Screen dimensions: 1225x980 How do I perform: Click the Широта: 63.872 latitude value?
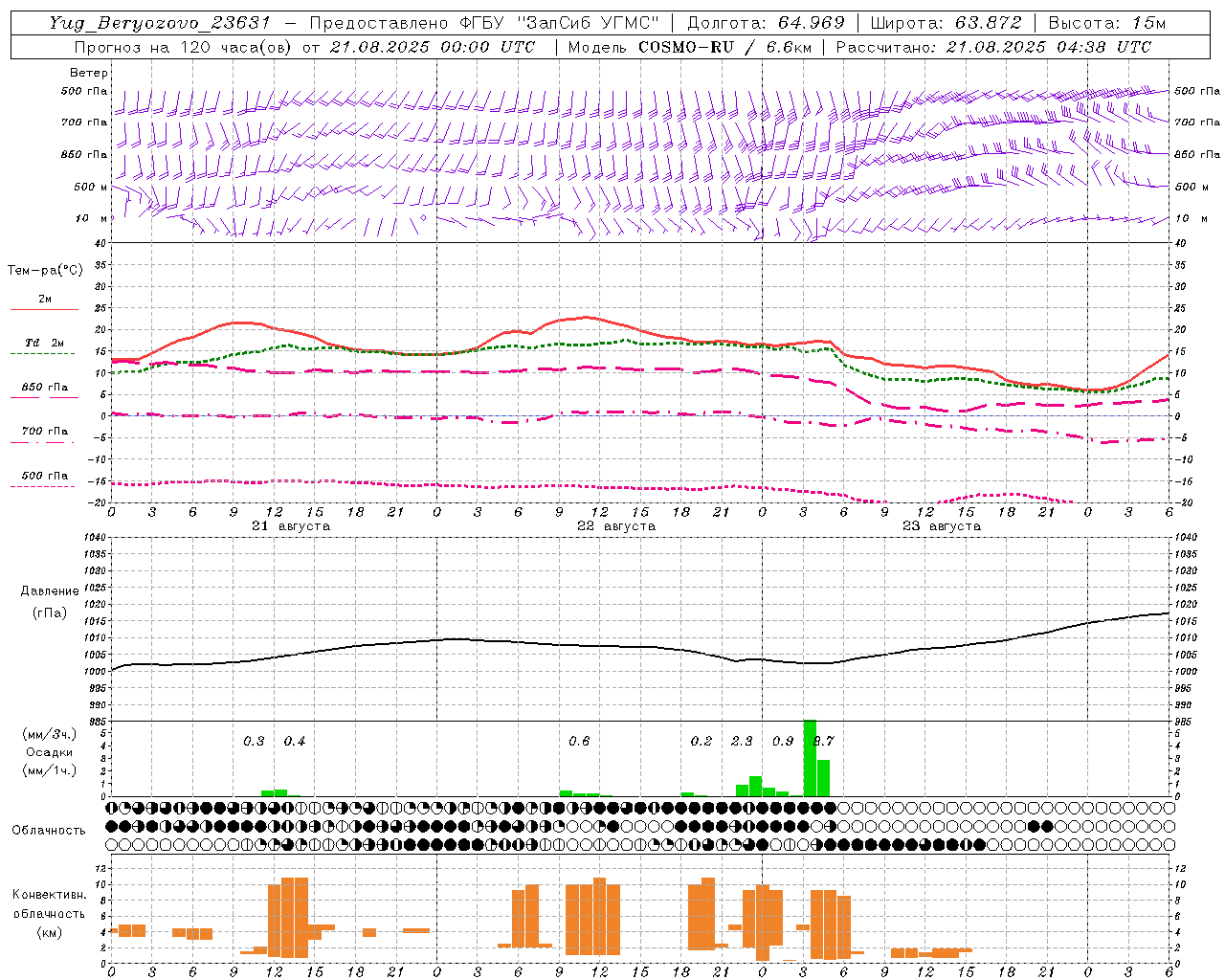click(x=946, y=23)
